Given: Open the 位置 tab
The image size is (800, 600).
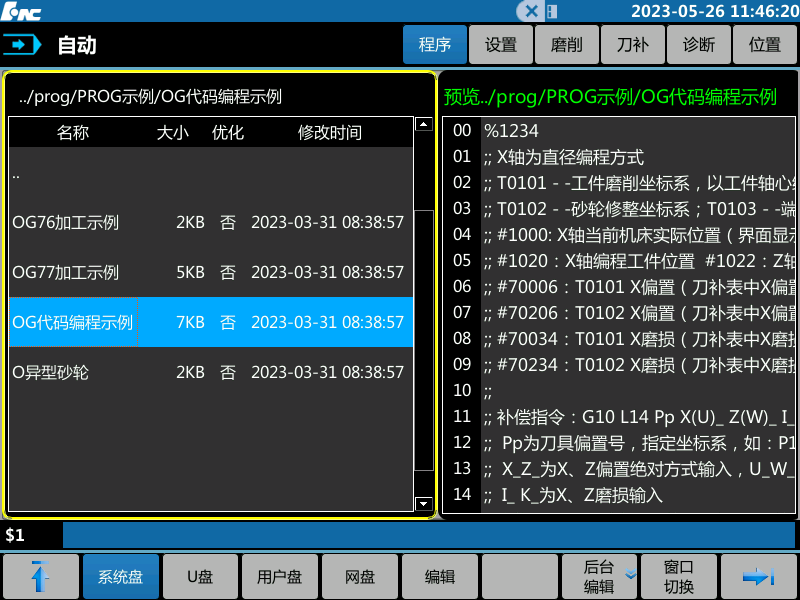Looking at the screenshot, I should point(765,45).
